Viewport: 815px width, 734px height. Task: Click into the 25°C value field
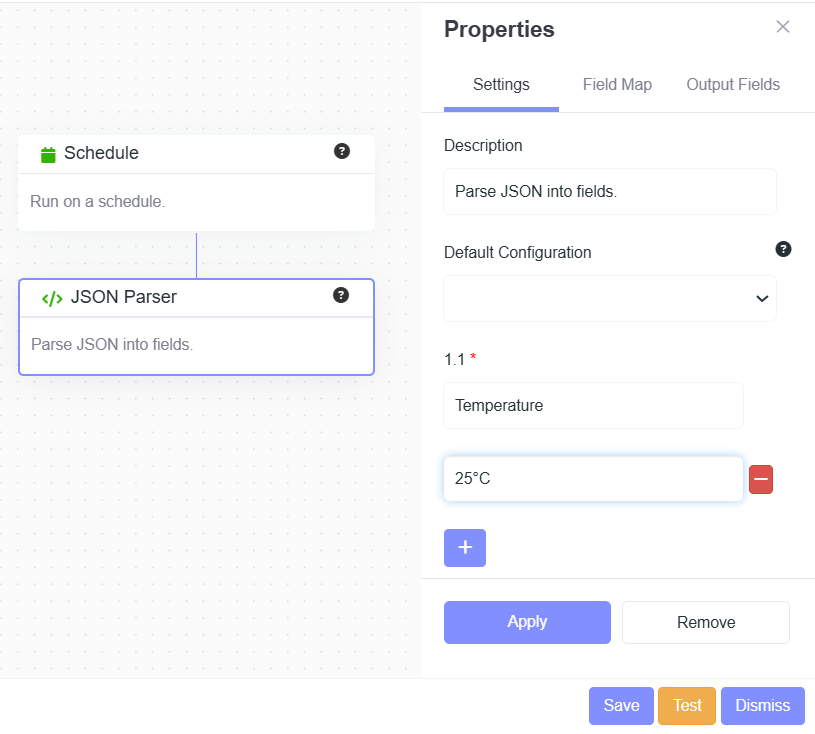(x=593, y=480)
